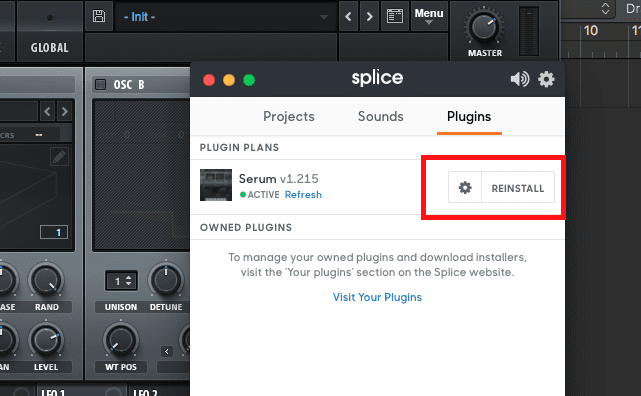Open the Visit Your Plugins link
The image size is (641, 396).
(377, 297)
